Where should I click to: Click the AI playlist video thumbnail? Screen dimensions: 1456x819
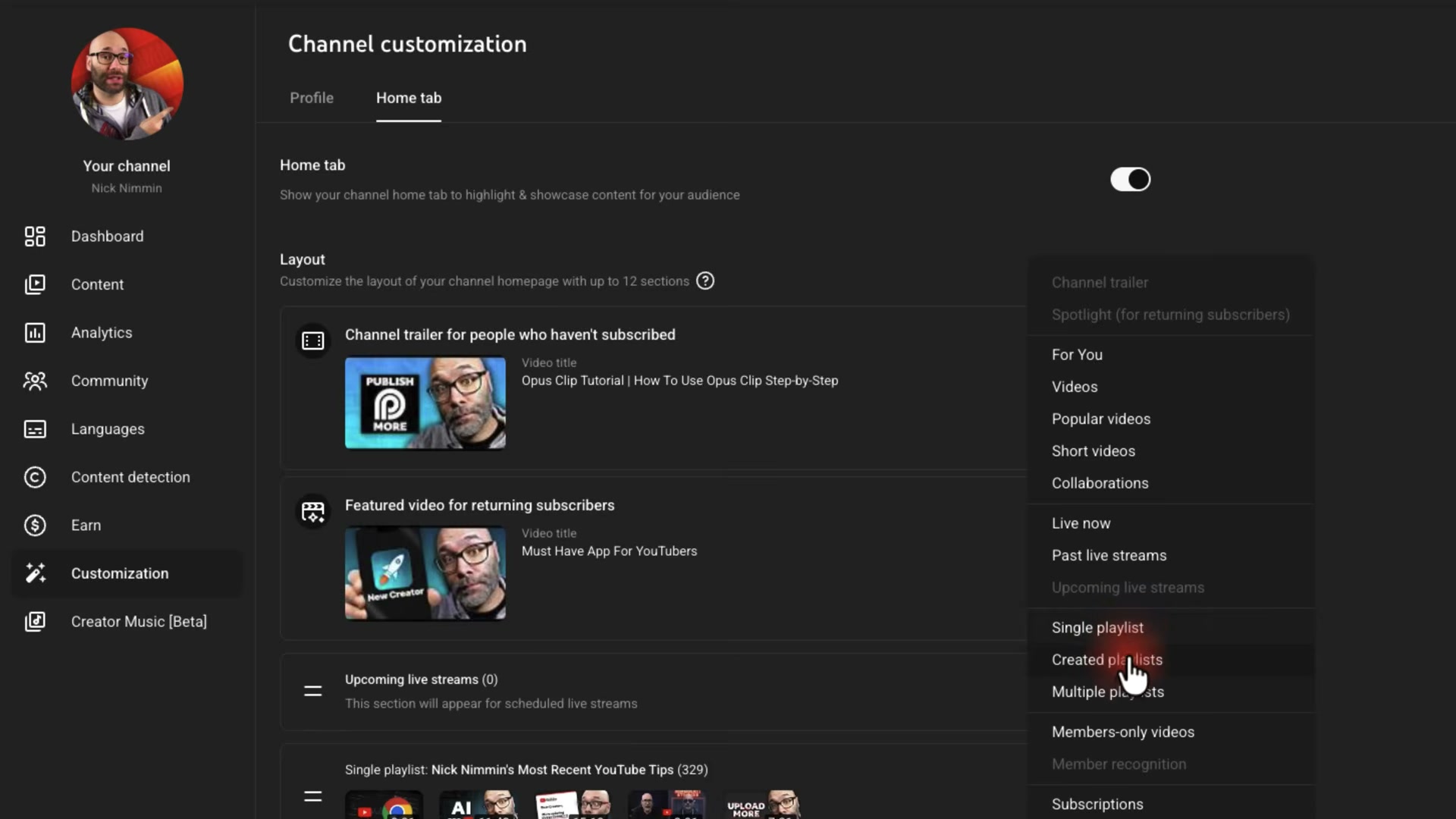point(479,805)
